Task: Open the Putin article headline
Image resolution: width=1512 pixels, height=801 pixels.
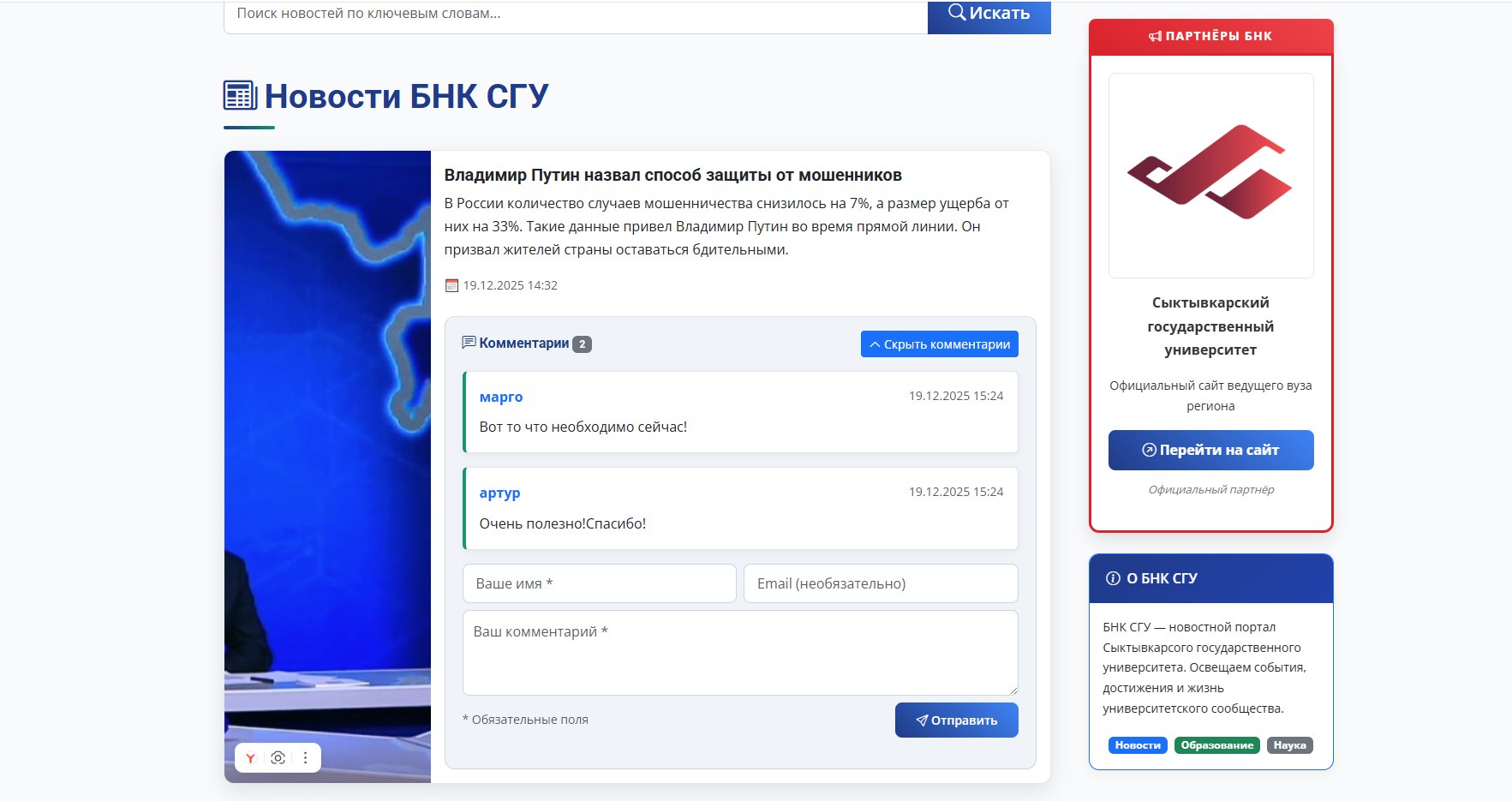Action: (672, 176)
